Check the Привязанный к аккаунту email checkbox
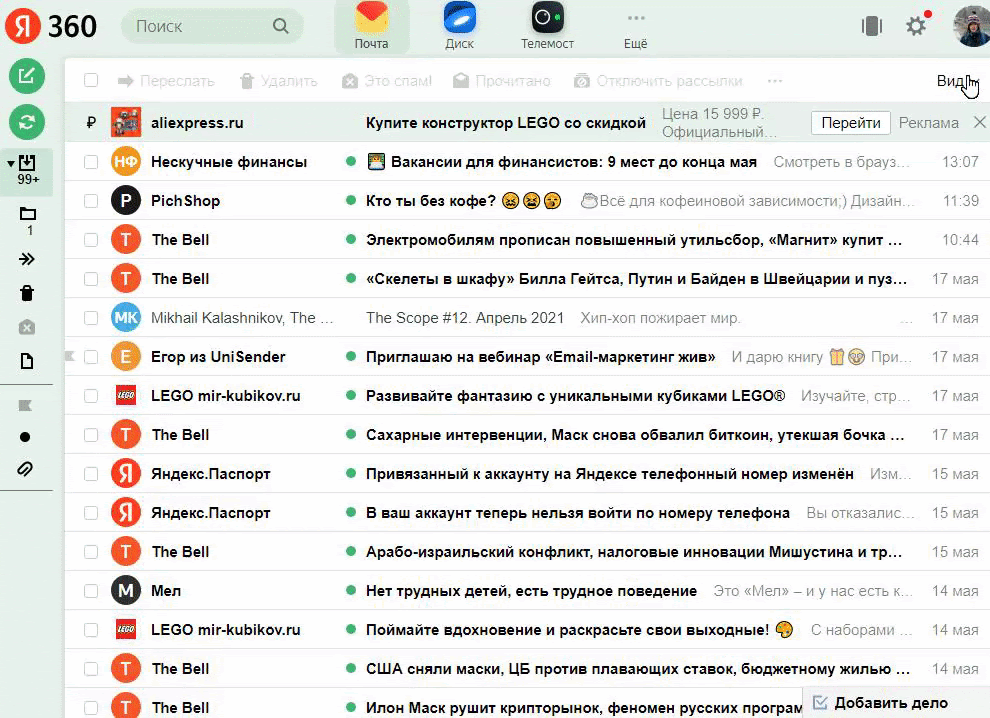 [x=91, y=474]
